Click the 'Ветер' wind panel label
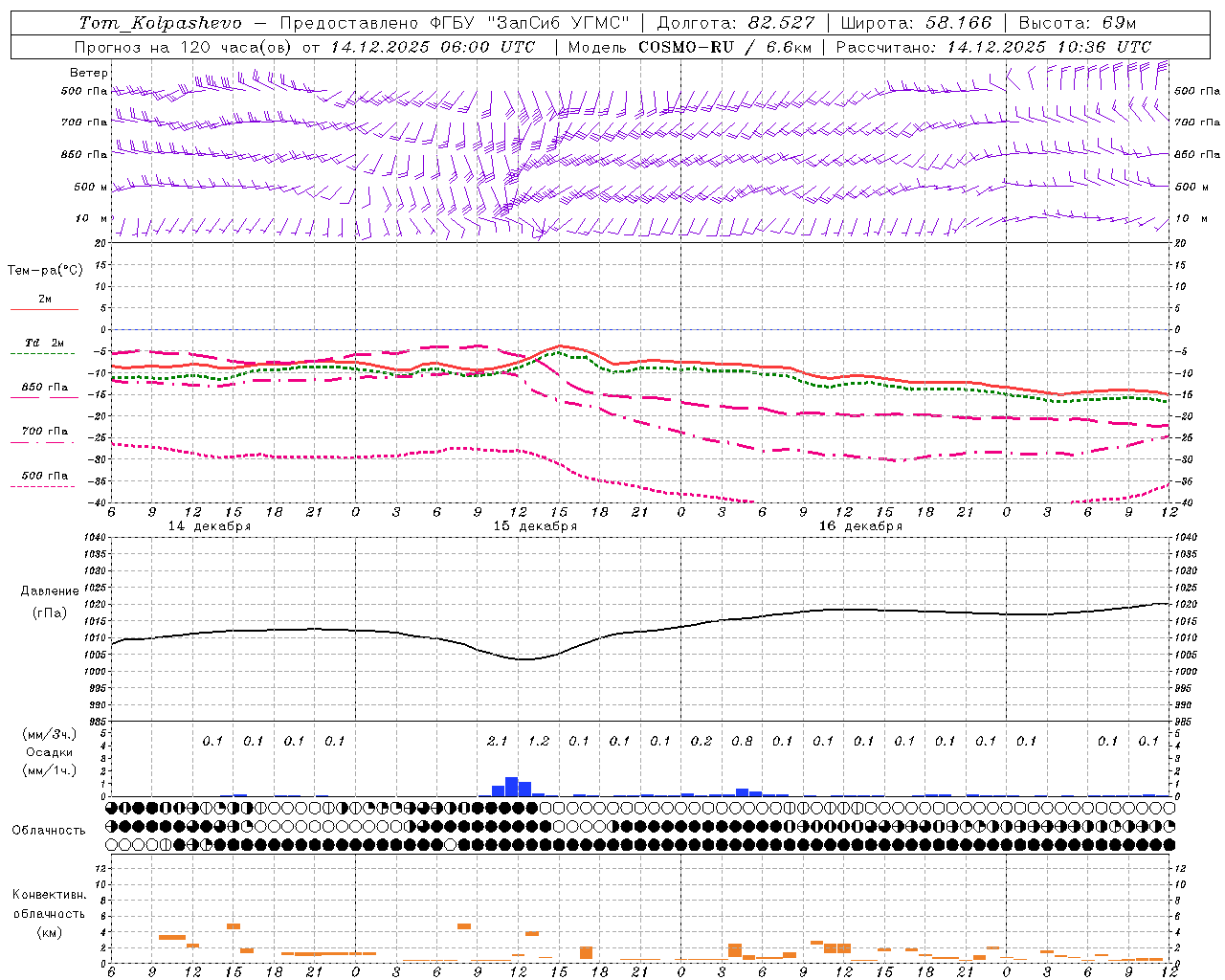The width and height of the screenshot is (1225, 980). (89, 73)
